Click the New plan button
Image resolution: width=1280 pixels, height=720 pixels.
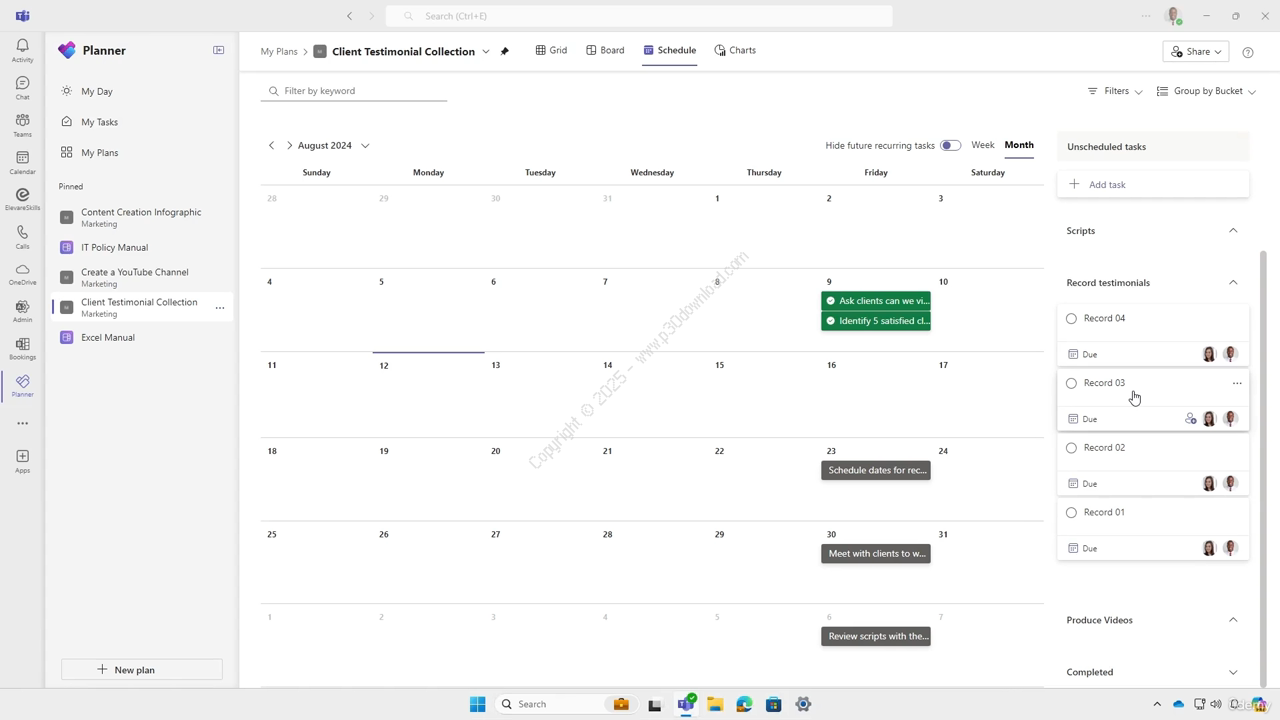point(142,670)
